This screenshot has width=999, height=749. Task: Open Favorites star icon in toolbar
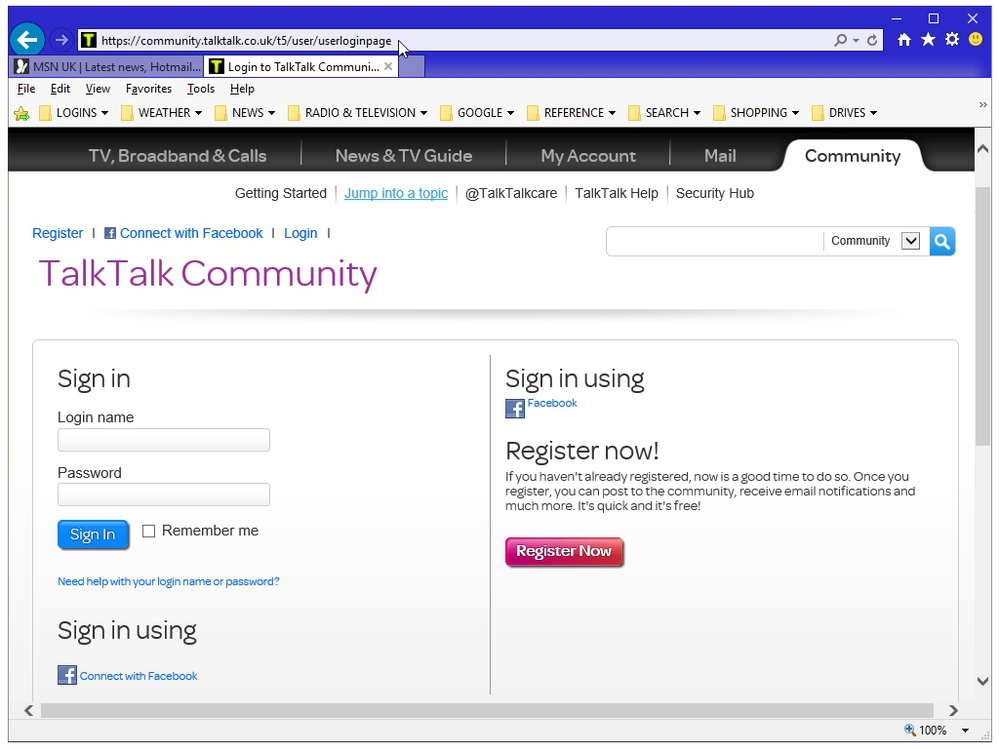[928, 39]
